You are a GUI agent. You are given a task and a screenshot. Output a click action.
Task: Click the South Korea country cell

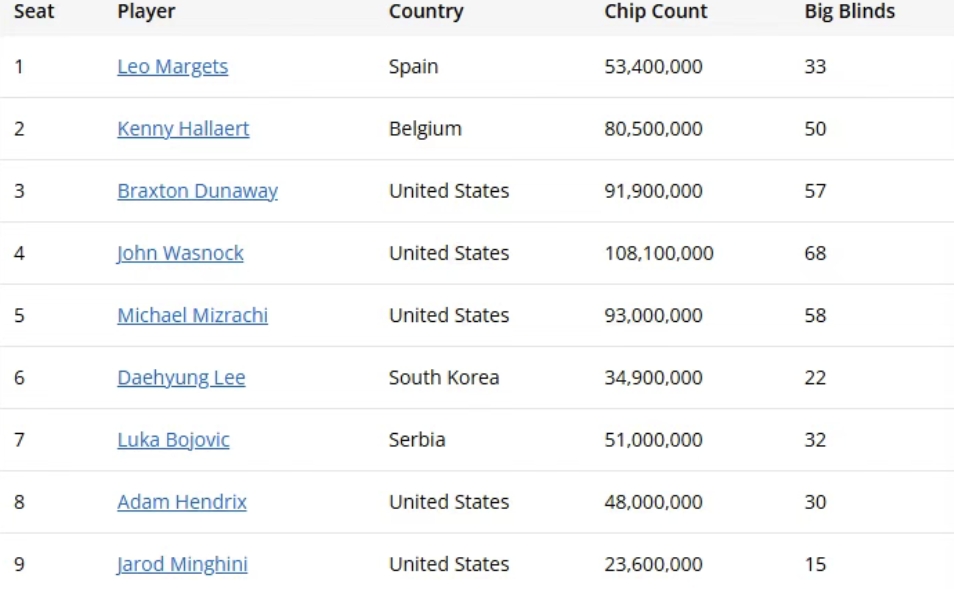(444, 378)
